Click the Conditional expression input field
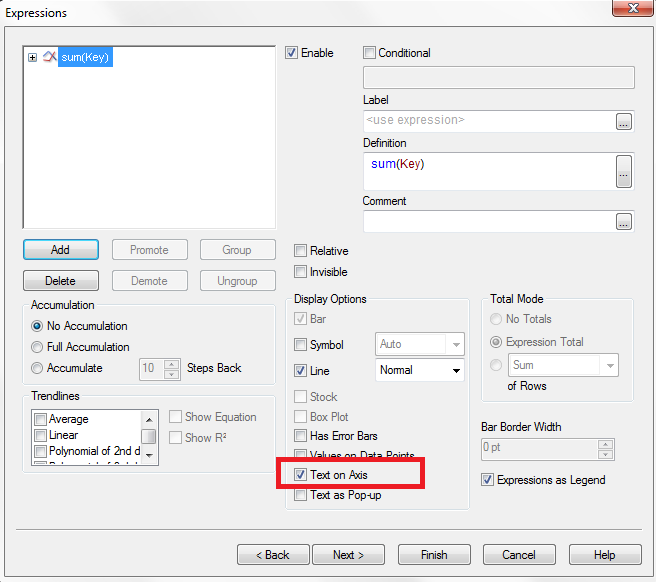Viewport: 656px width, 582px height. click(x=499, y=77)
